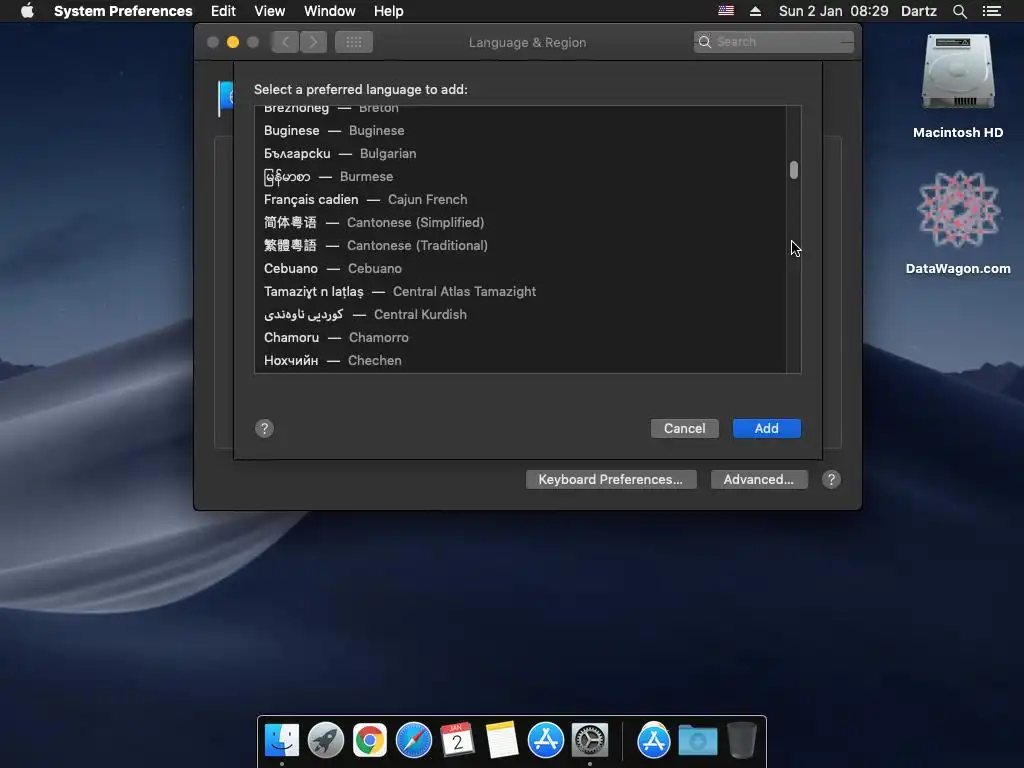The height and width of the screenshot is (768, 1024).
Task: Click help button in language sheet
Action: [x=264, y=428]
